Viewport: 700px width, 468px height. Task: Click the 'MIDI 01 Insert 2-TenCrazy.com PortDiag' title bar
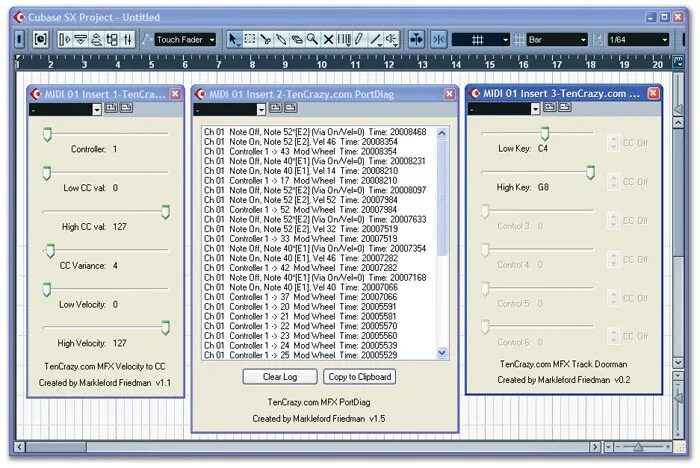point(325,94)
